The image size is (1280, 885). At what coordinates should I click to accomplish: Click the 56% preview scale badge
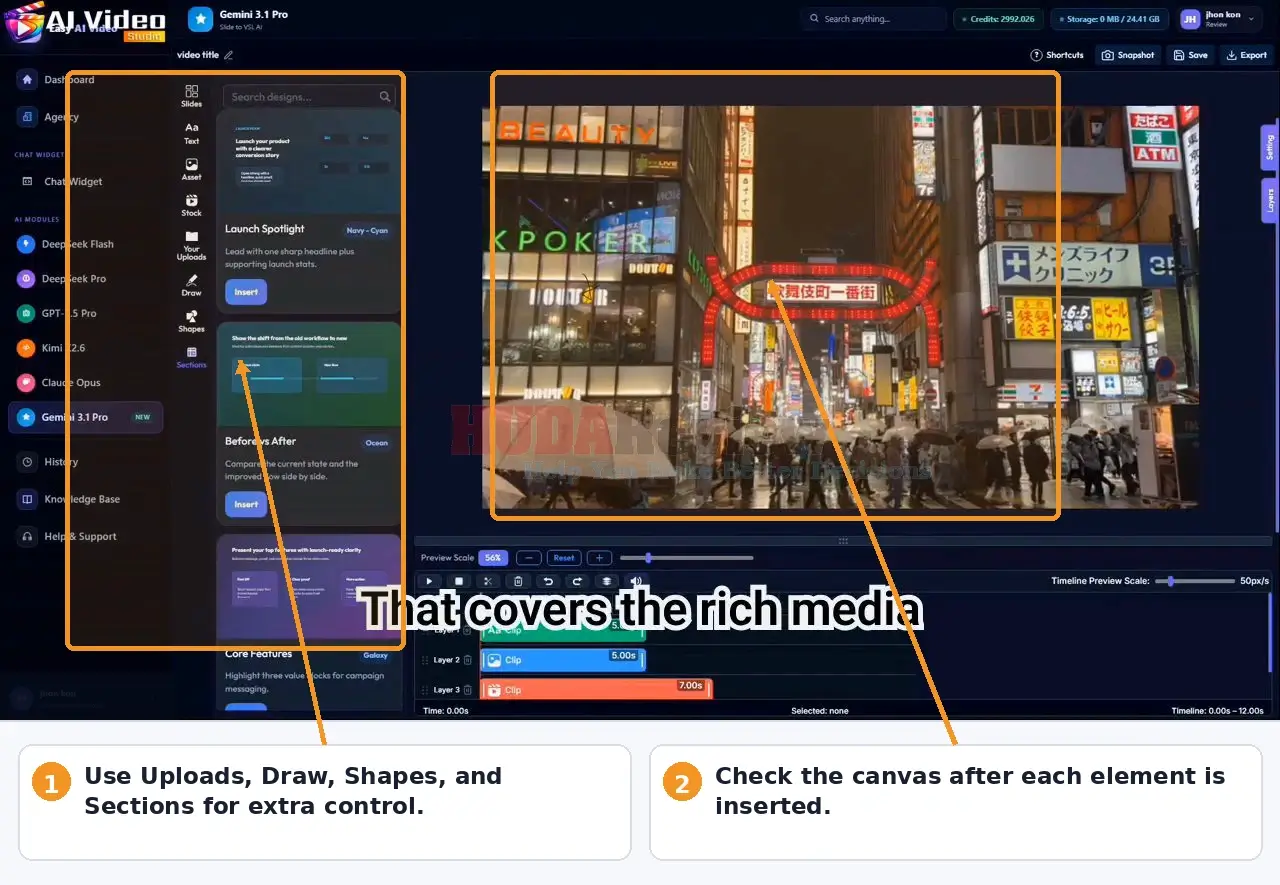point(492,558)
